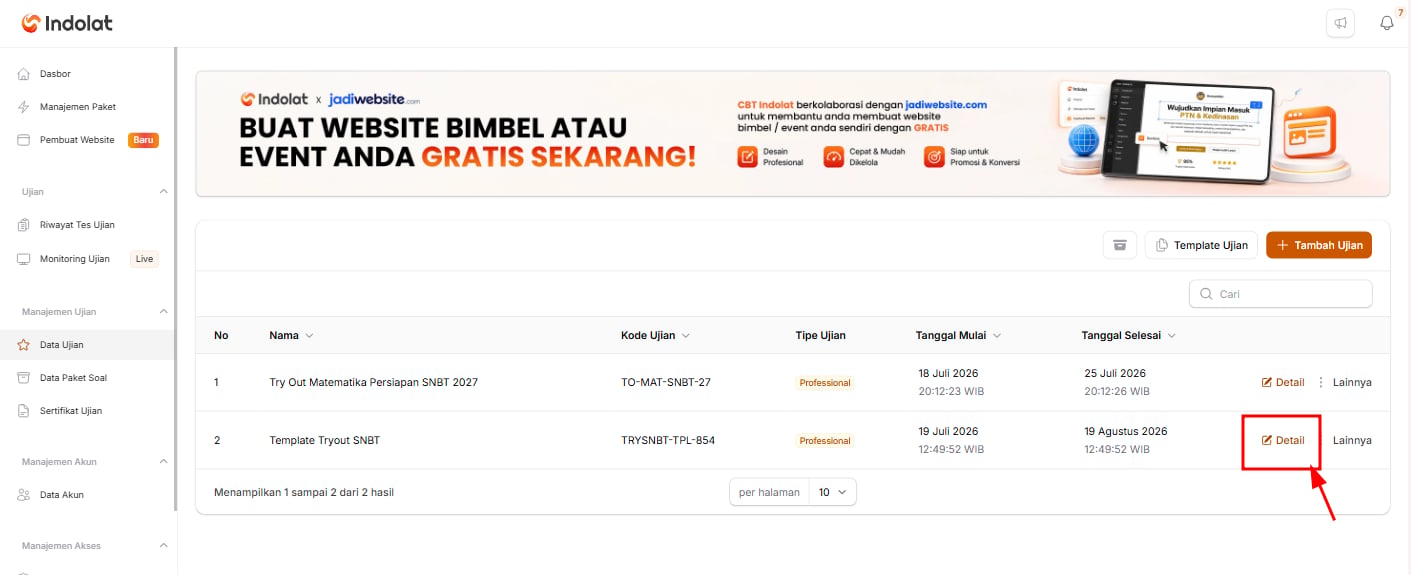Click the plus icon on Tambah Ujian button
1411x575 pixels.
point(1282,245)
